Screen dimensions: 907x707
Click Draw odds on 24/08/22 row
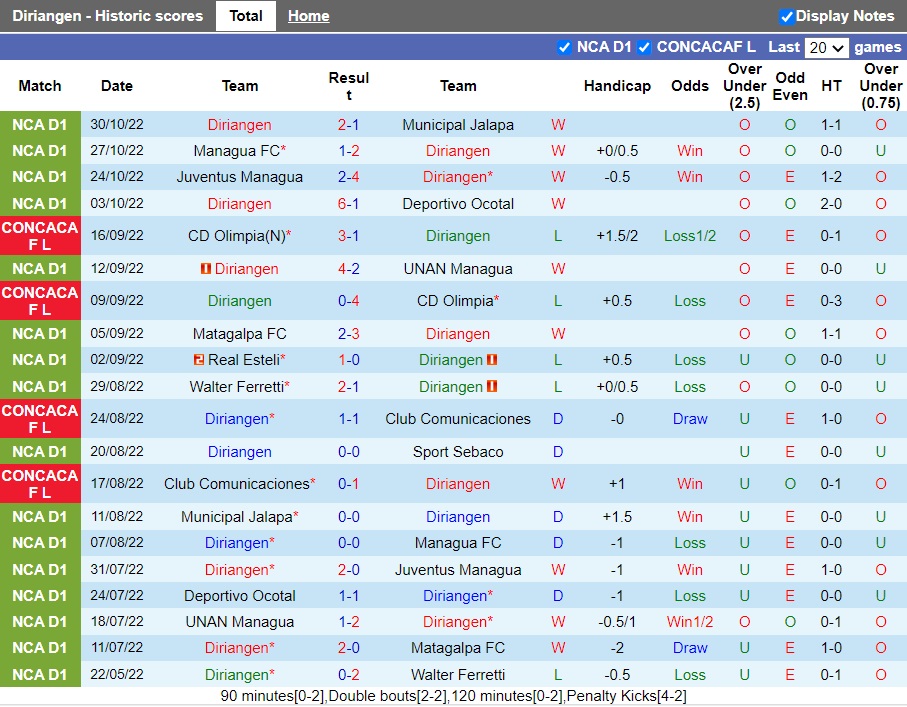point(690,419)
